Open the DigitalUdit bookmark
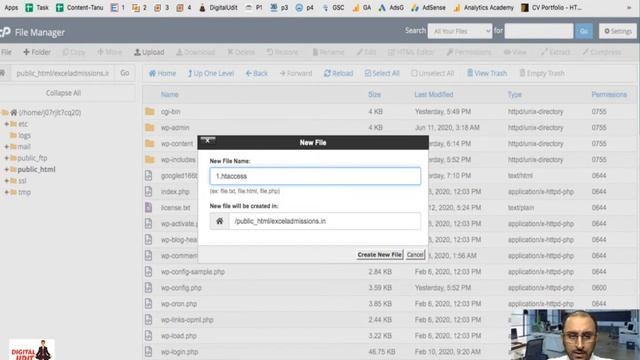640x360 pixels. (218, 8)
